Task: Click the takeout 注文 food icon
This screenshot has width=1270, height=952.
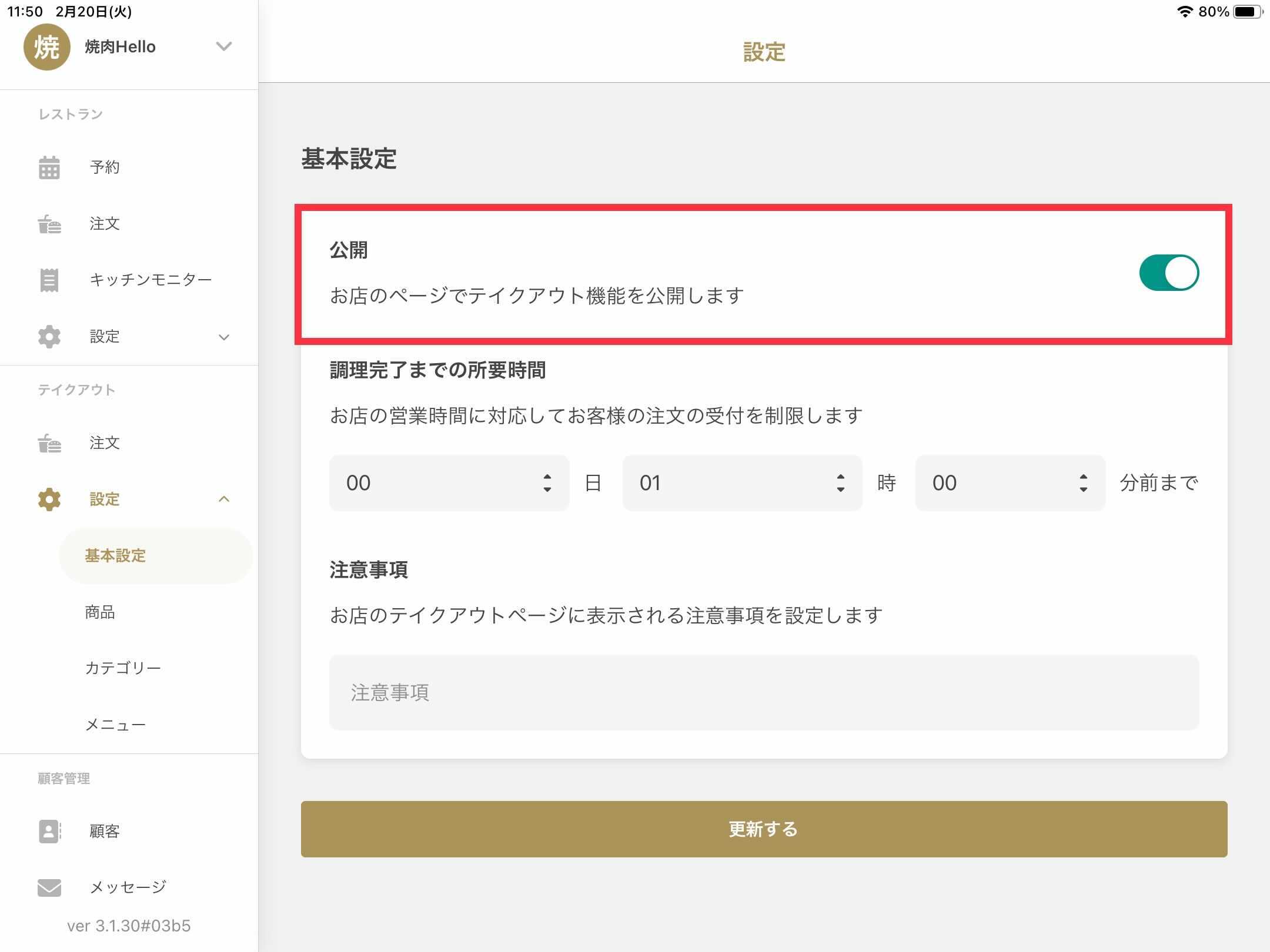Action: (x=49, y=443)
